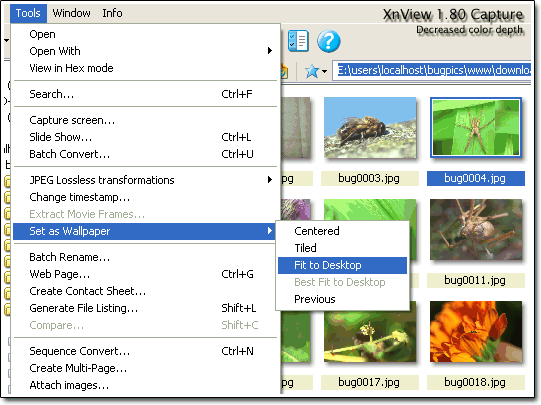Image resolution: width=541 pixels, height=405 pixels.
Task: Choose Previous wallpaper option
Action: pos(342,299)
